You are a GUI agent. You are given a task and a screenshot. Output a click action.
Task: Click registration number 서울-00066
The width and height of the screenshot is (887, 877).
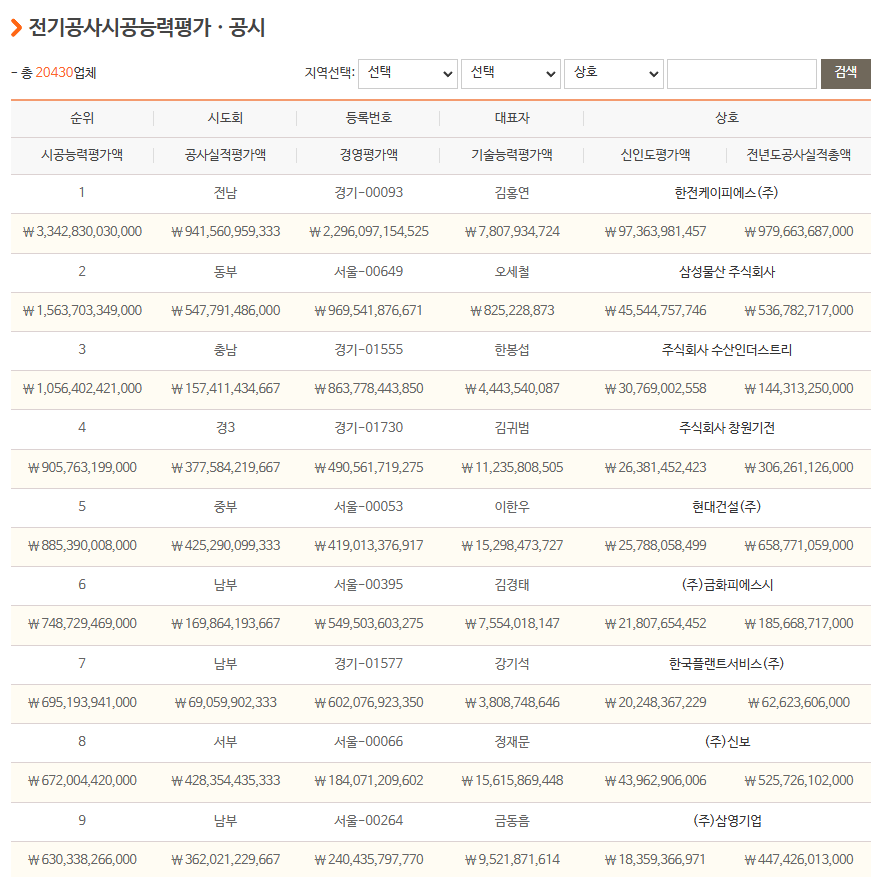(368, 741)
